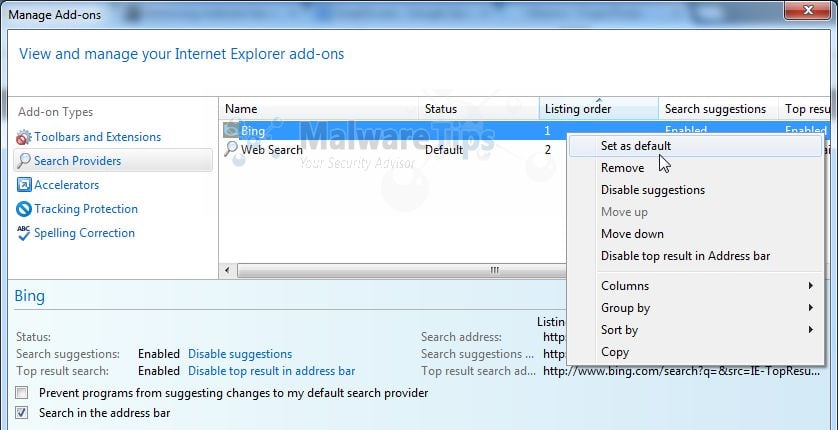Viewport: 838px width, 430px height.
Task: Select Search Providers add-on type
Action: coord(77,161)
